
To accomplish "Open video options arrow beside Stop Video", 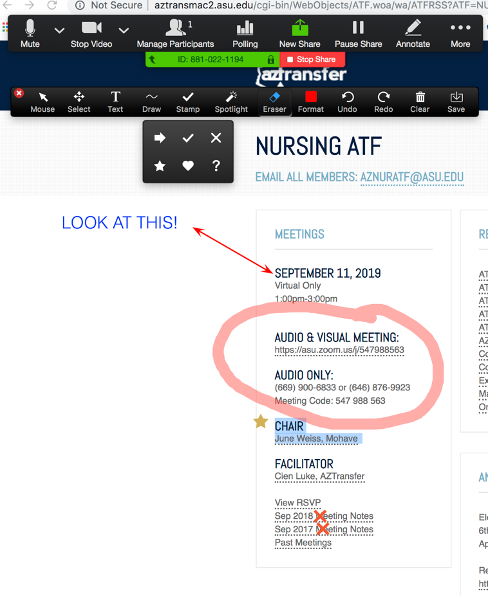I will click(x=124, y=30).
